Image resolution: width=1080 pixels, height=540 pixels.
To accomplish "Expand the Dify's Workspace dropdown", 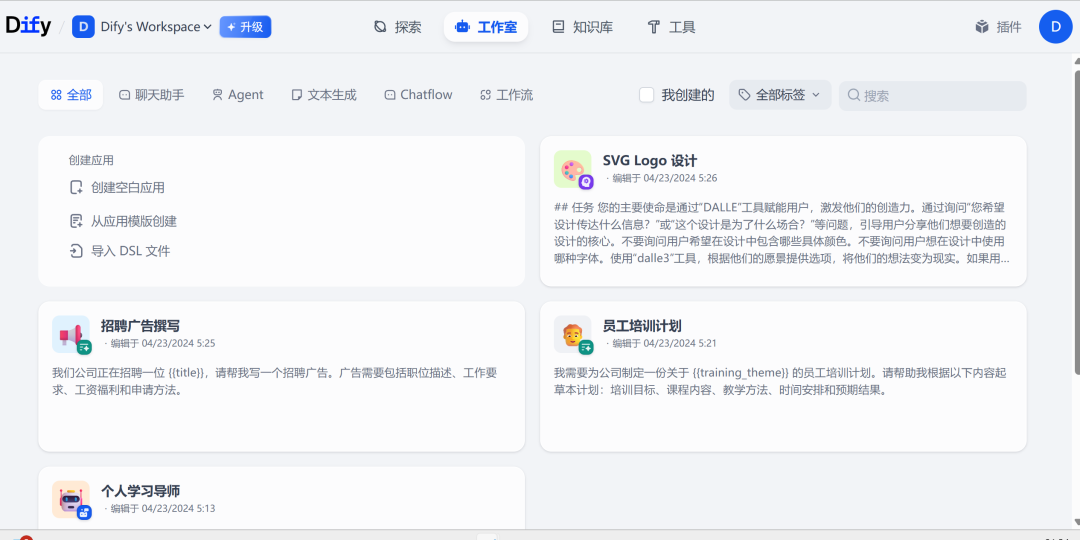I will point(156,27).
